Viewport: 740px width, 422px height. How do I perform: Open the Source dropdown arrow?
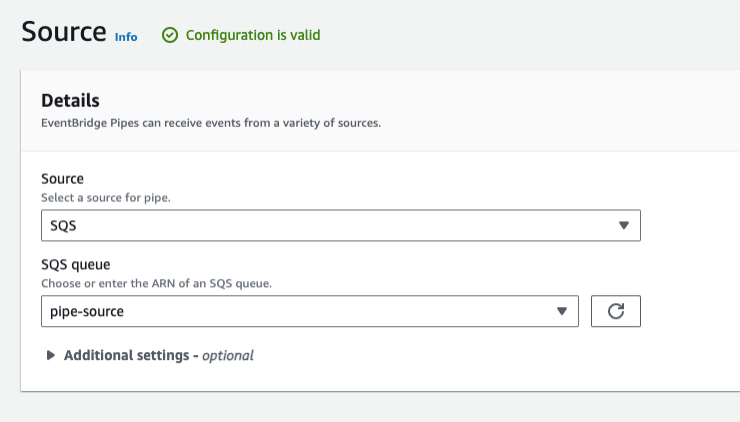[623, 226]
